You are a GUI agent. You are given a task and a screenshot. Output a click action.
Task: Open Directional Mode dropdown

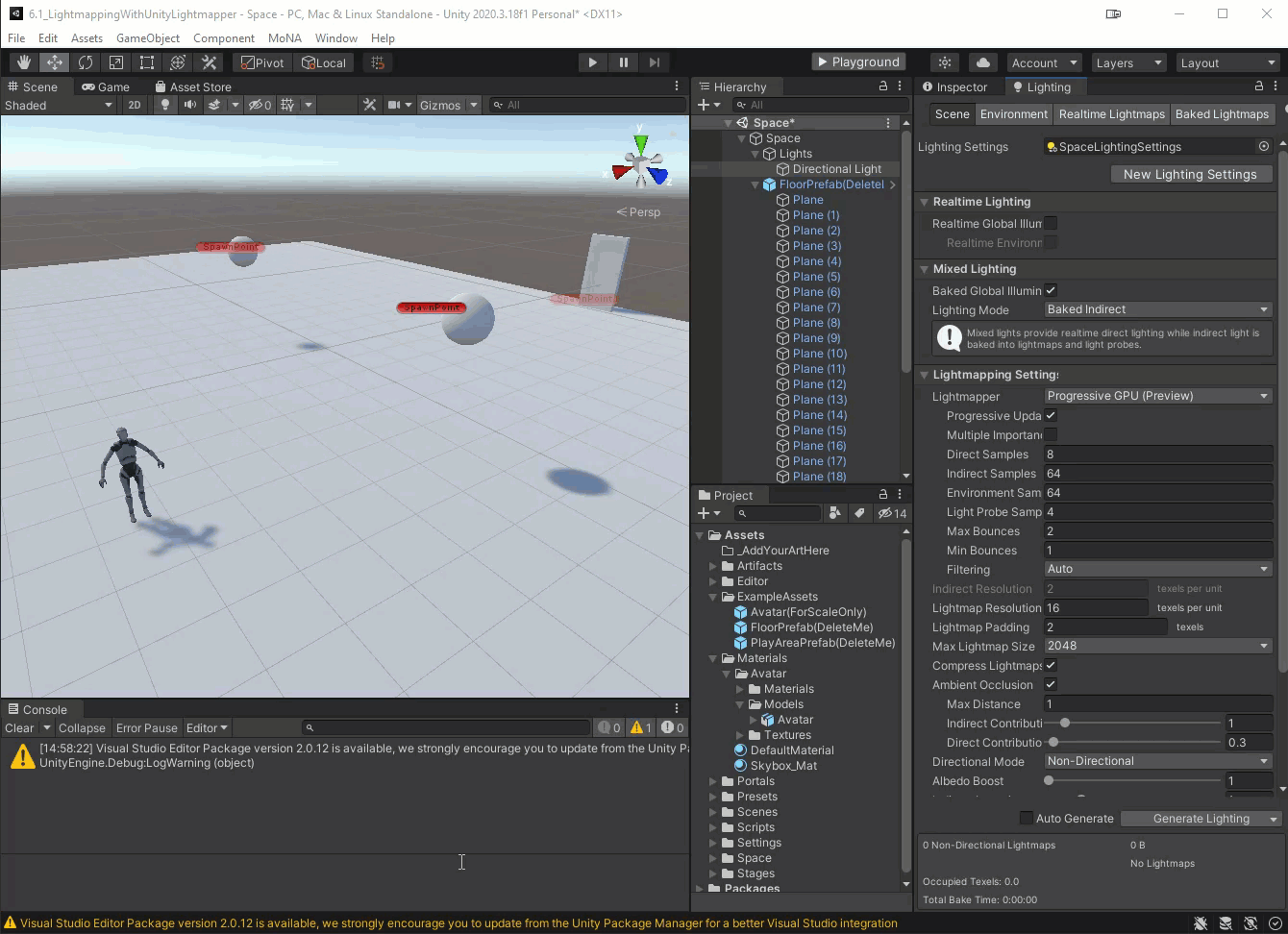(x=1158, y=761)
